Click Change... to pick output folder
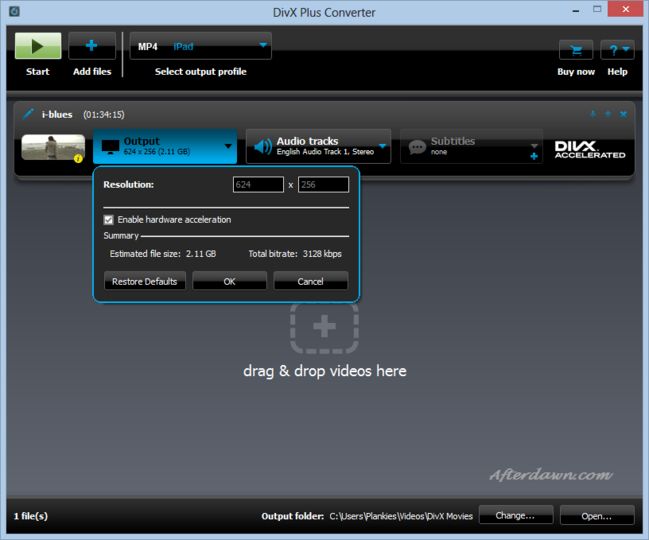The height and width of the screenshot is (540, 649). tap(516, 515)
